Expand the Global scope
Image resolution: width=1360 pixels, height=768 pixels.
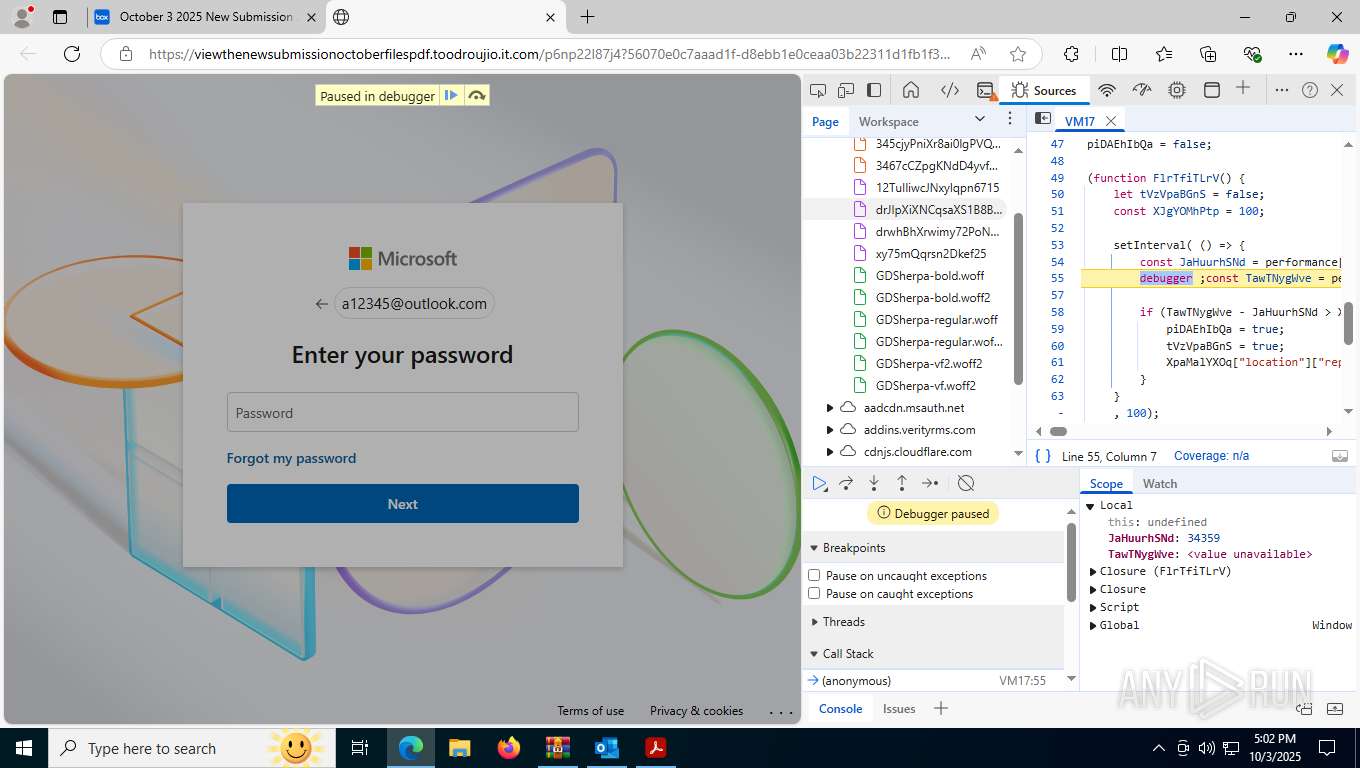pyautogui.click(x=1094, y=625)
